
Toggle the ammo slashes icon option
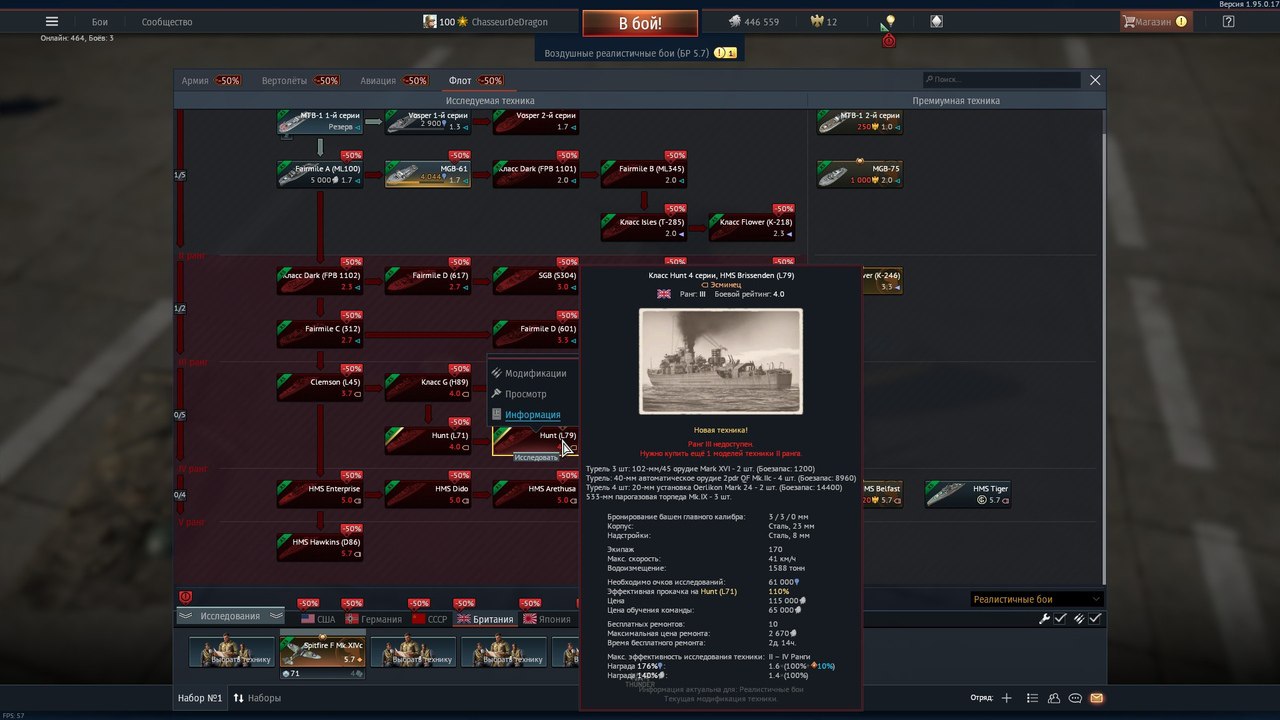pos(1079,619)
